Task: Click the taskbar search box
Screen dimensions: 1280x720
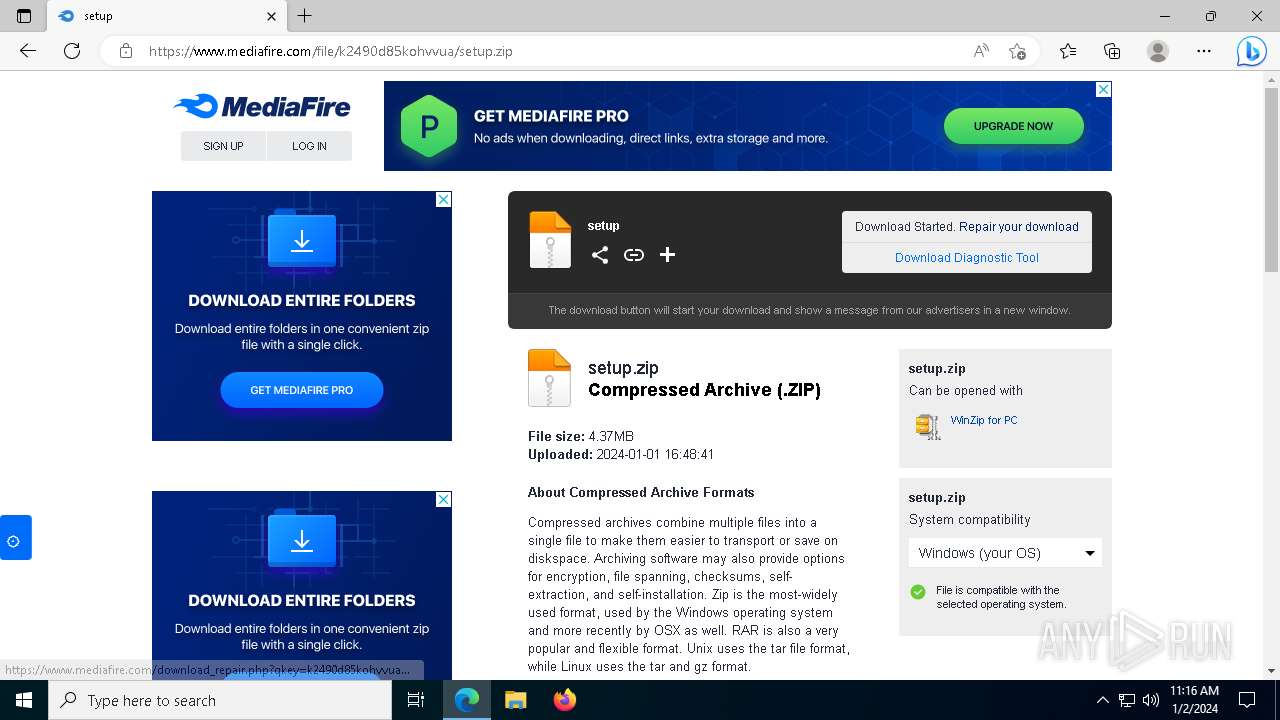Action: pos(220,700)
